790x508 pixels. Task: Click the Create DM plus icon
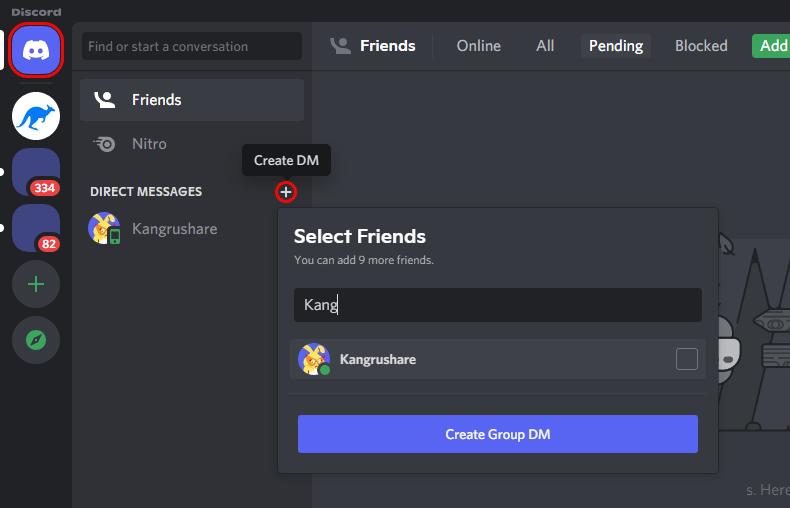pos(286,191)
